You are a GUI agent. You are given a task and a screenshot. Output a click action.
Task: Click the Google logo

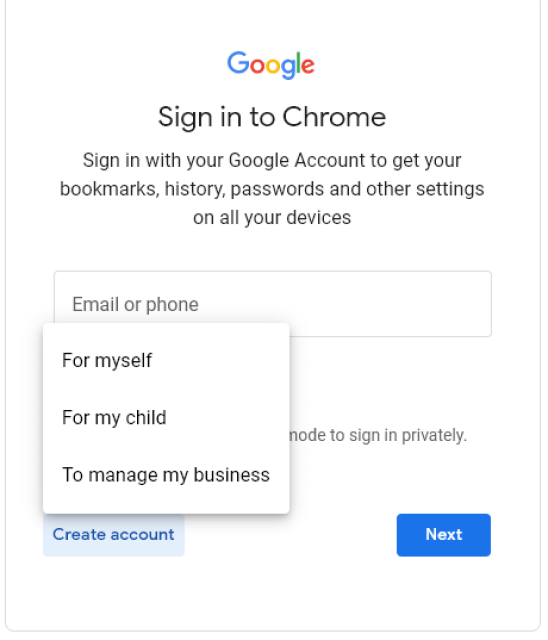tap(271, 65)
